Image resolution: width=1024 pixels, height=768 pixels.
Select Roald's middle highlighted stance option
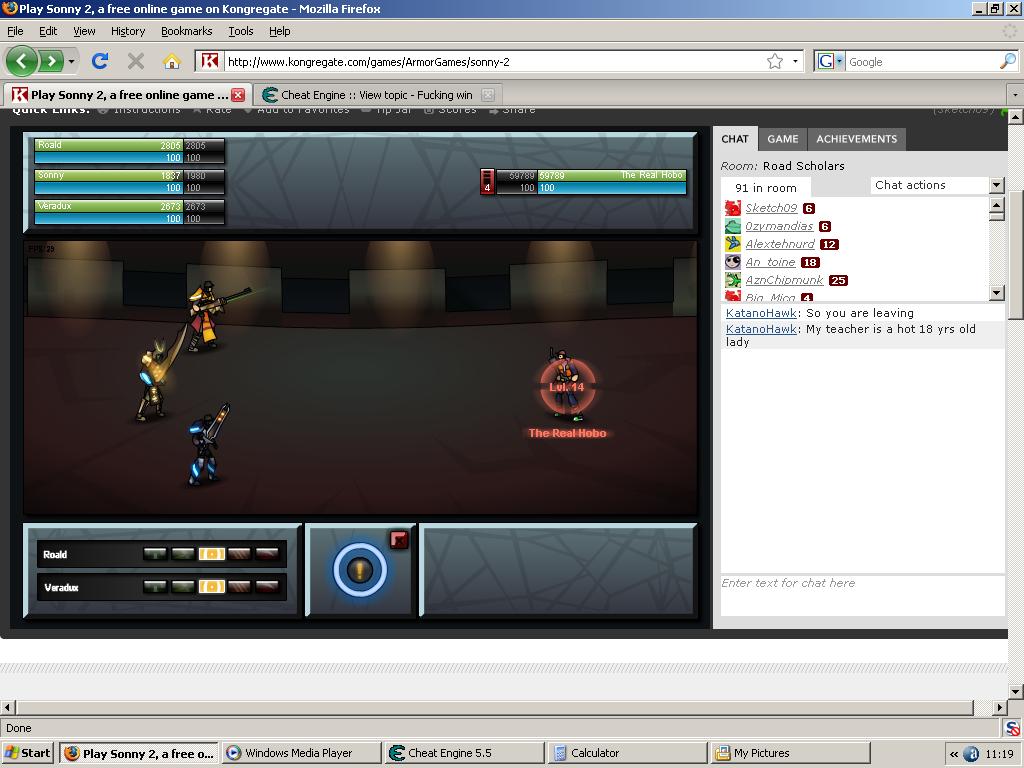211,554
